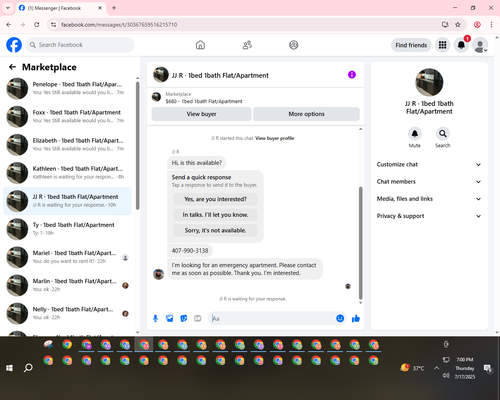Click the chat messages scrollbar

click(x=360, y=243)
